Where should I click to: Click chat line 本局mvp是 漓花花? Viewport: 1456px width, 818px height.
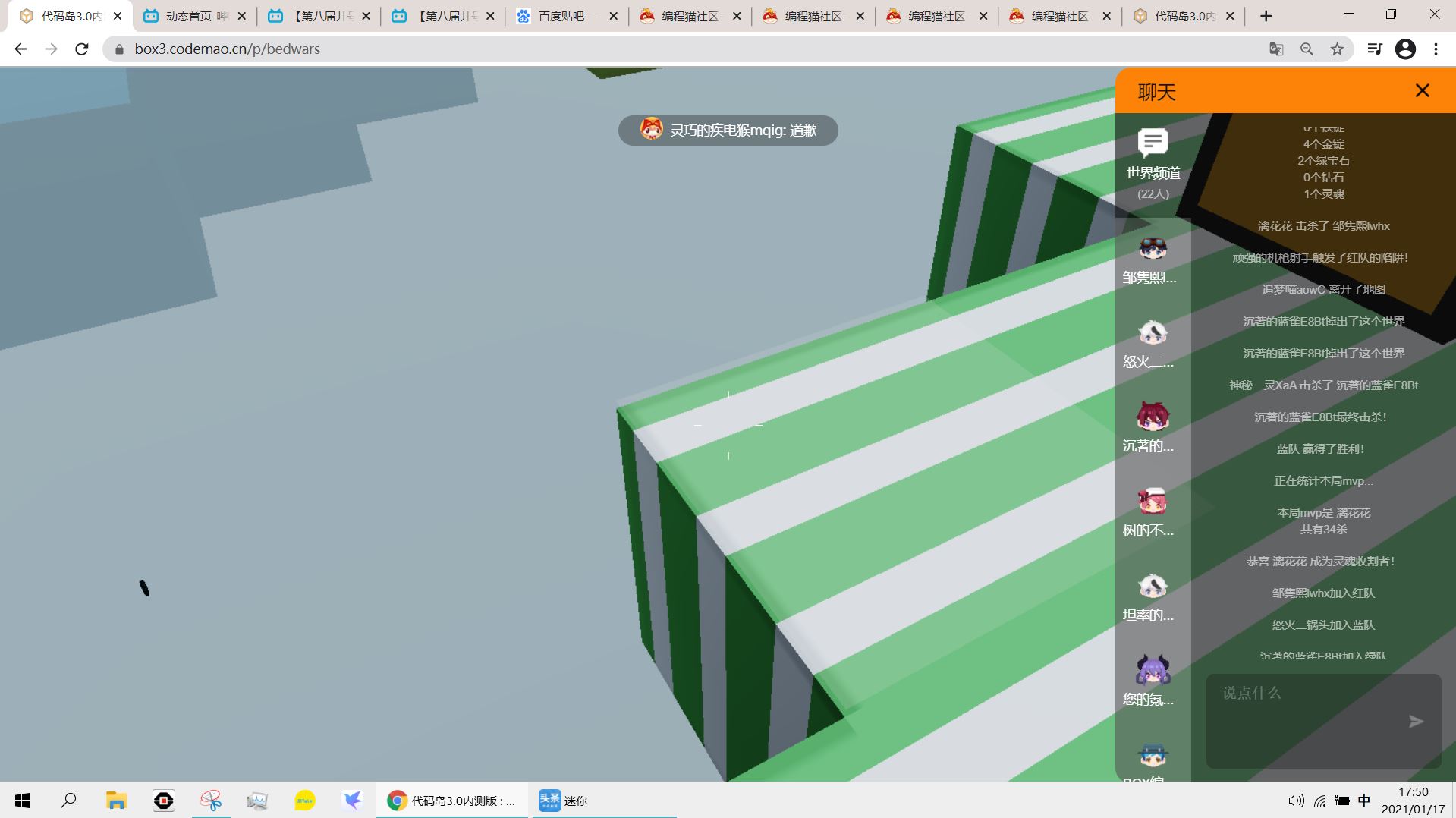[1323, 513]
